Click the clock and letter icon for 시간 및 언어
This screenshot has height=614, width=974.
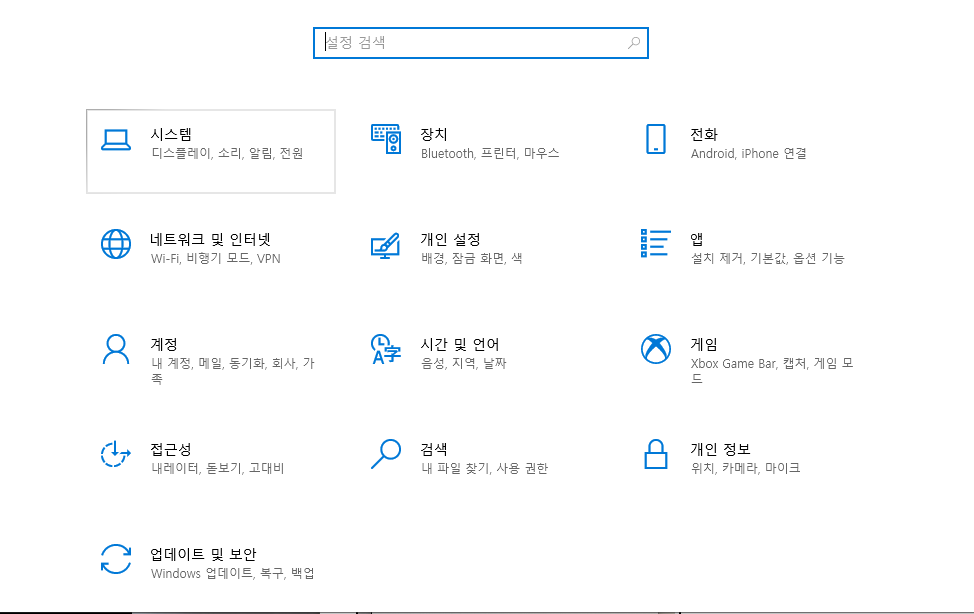click(386, 349)
